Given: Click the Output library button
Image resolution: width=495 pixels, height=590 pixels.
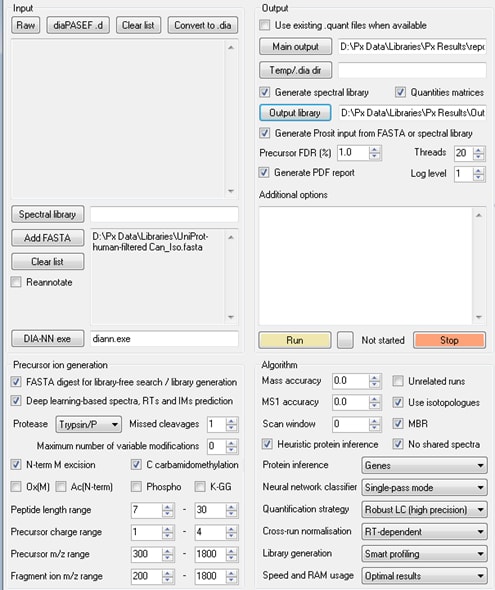Looking at the screenshot, I should click(295, 113).
